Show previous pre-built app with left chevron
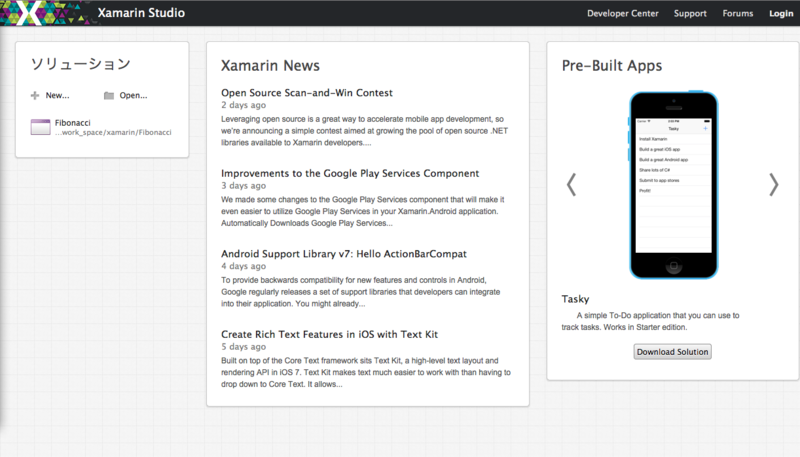This screenshot has height=457, width=800. point(571,184)
